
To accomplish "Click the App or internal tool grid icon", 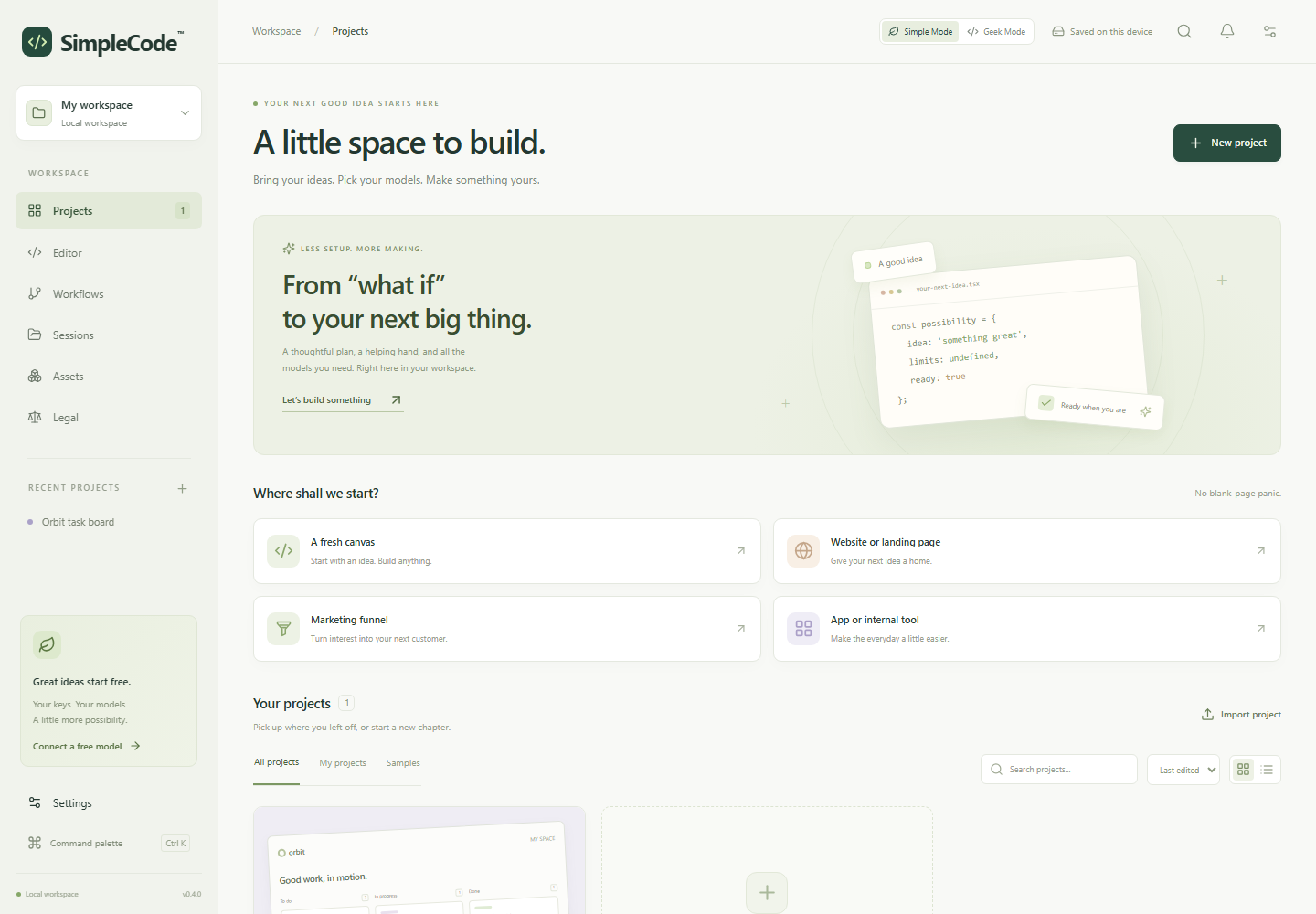I will point(803,629).
